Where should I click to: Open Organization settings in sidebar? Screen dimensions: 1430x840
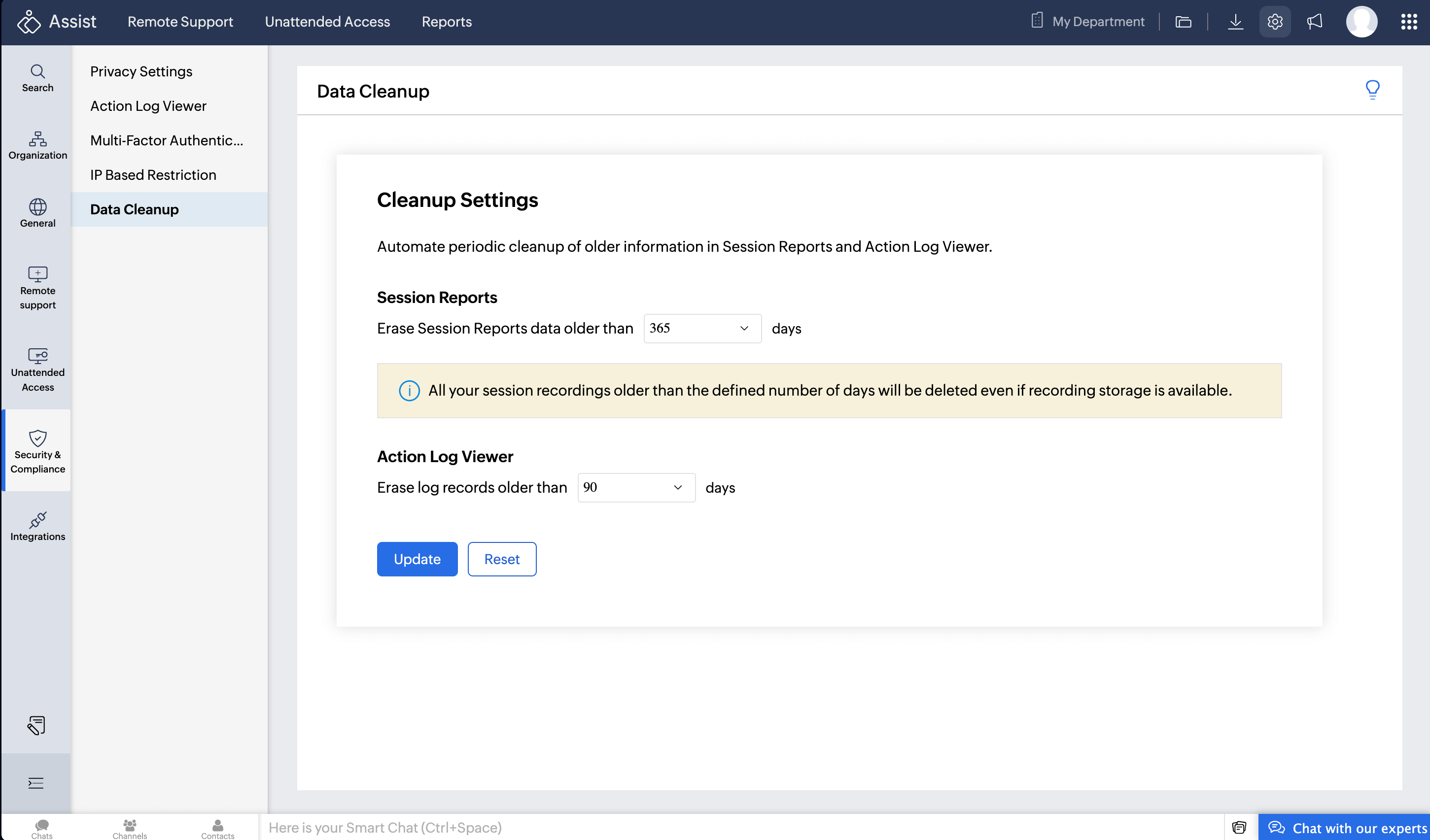[37, 145]
